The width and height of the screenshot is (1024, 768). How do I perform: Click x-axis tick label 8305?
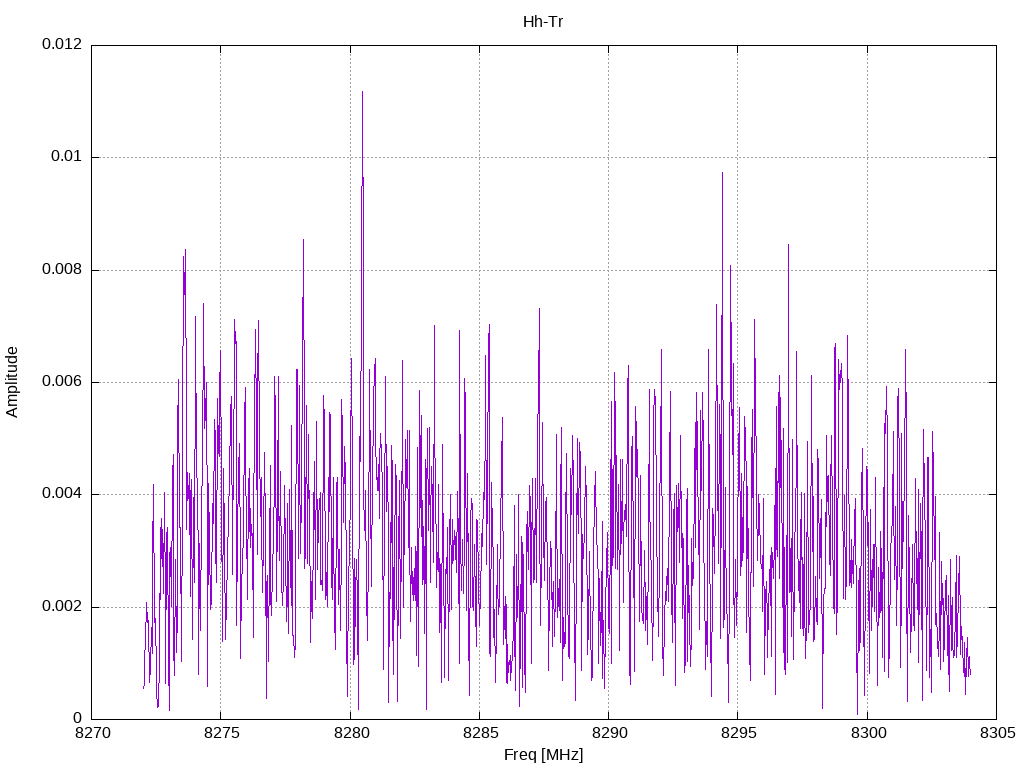(x=997, y=733)
